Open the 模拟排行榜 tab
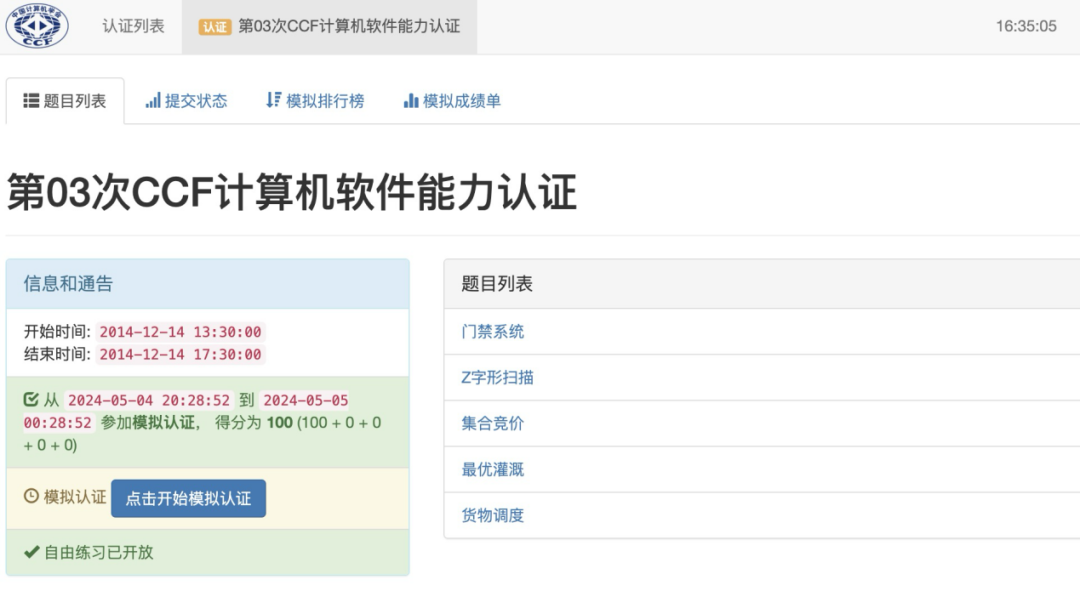This screenshot has width=1080, height=591. click(x=313, y=100)
